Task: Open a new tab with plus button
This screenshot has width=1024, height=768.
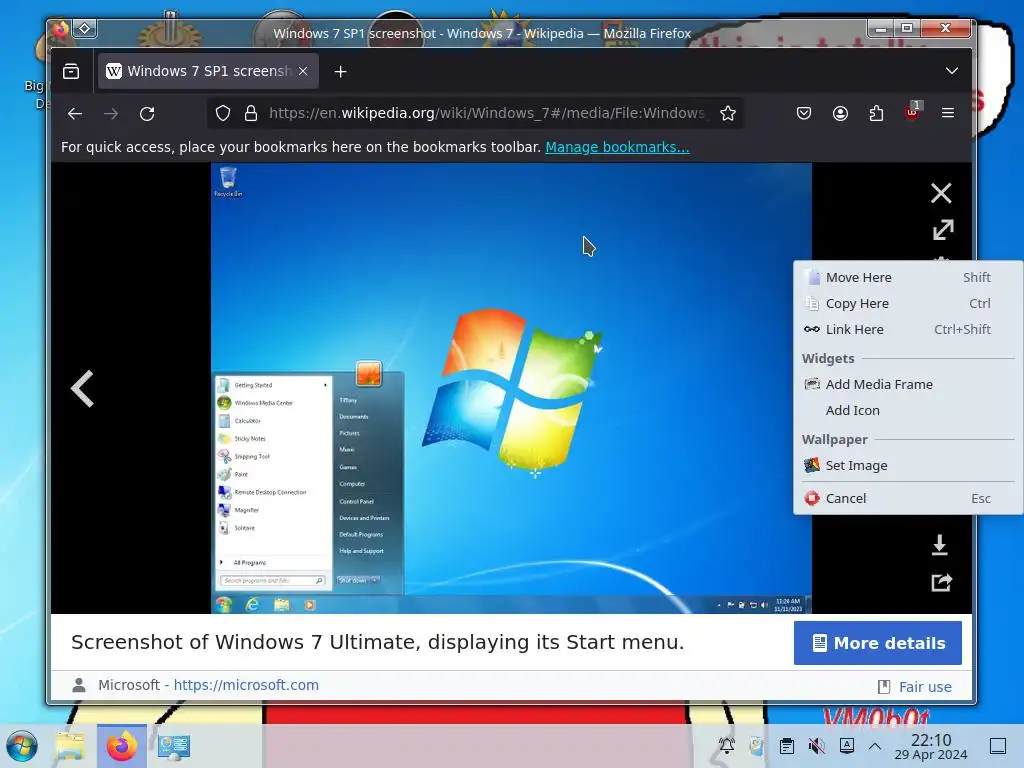Action: pos(340,71)
